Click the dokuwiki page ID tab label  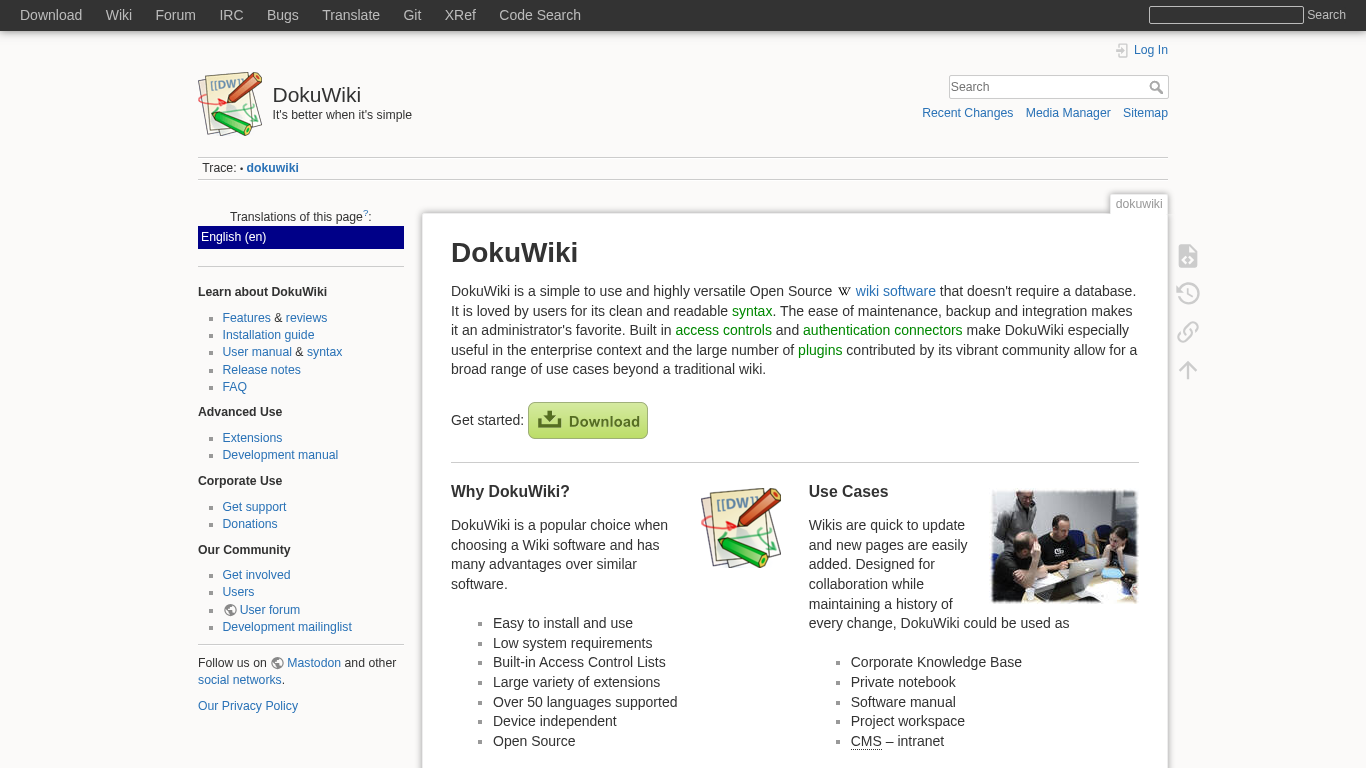point(1139,204)
